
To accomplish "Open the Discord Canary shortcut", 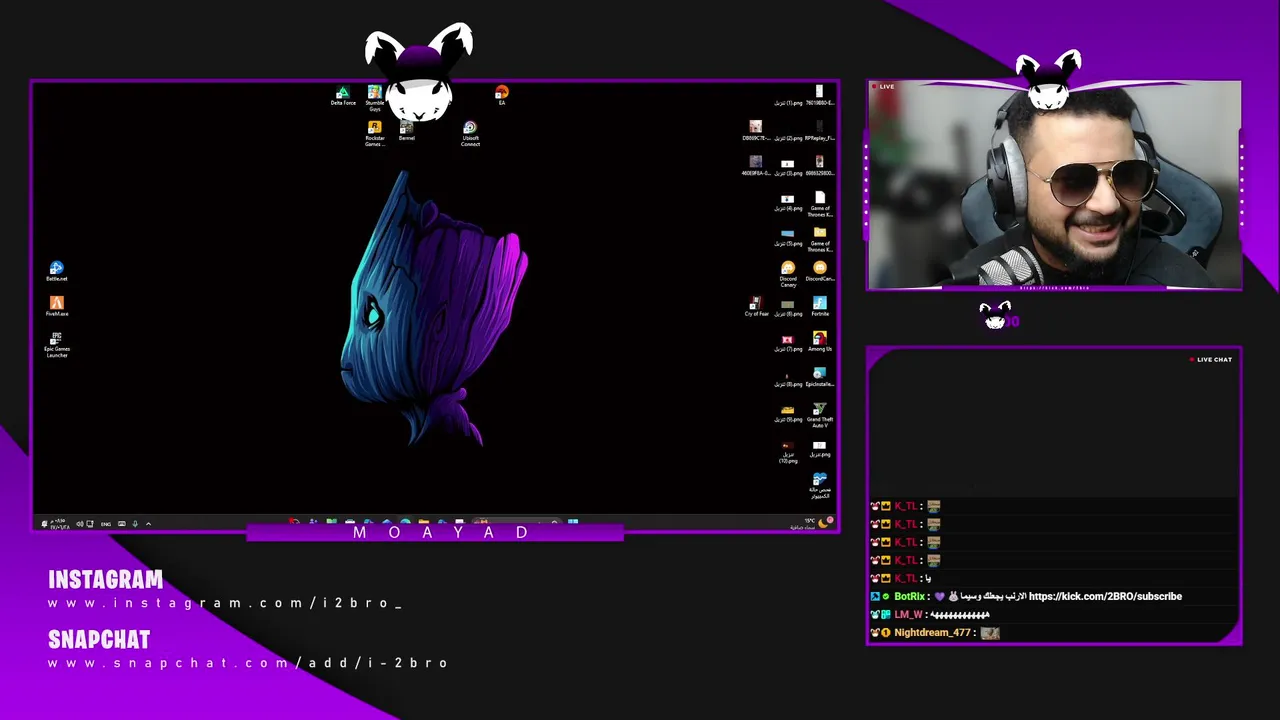I will (x=788, y=274).
